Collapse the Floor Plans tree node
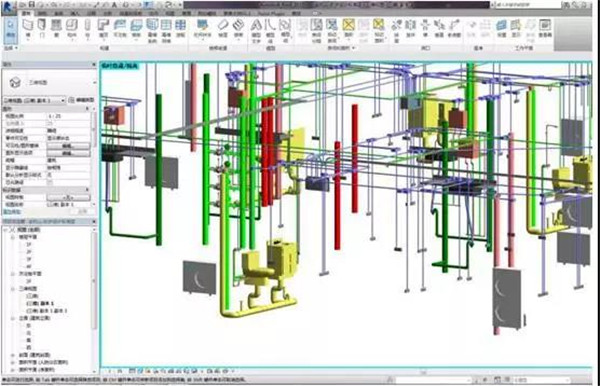This screenshot has height=386, width=600. tap(12, 238)
